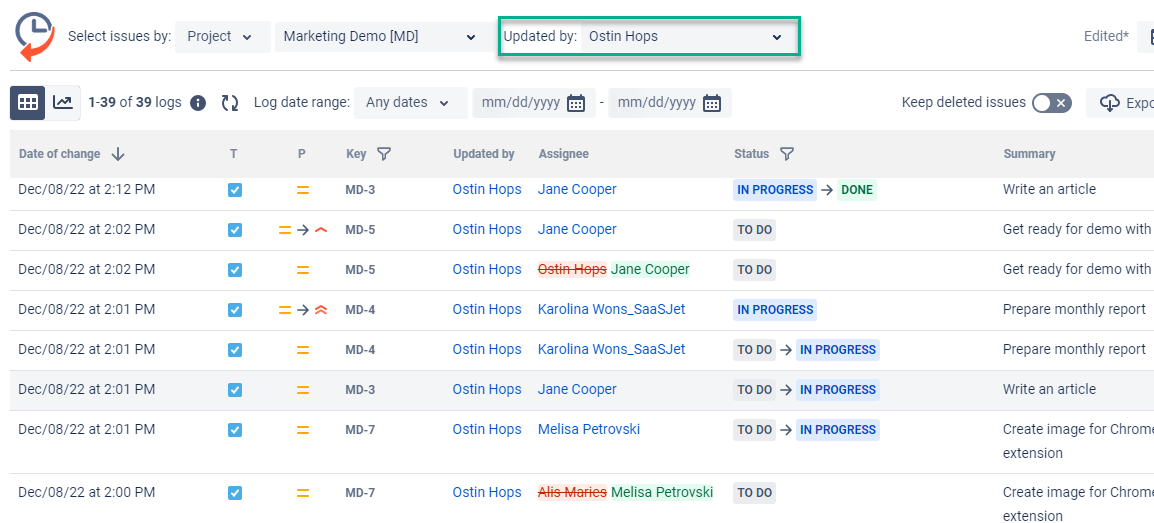Sort by Date of change arrow
This screenshot has width=1154, height=523.
coord(118,154)
